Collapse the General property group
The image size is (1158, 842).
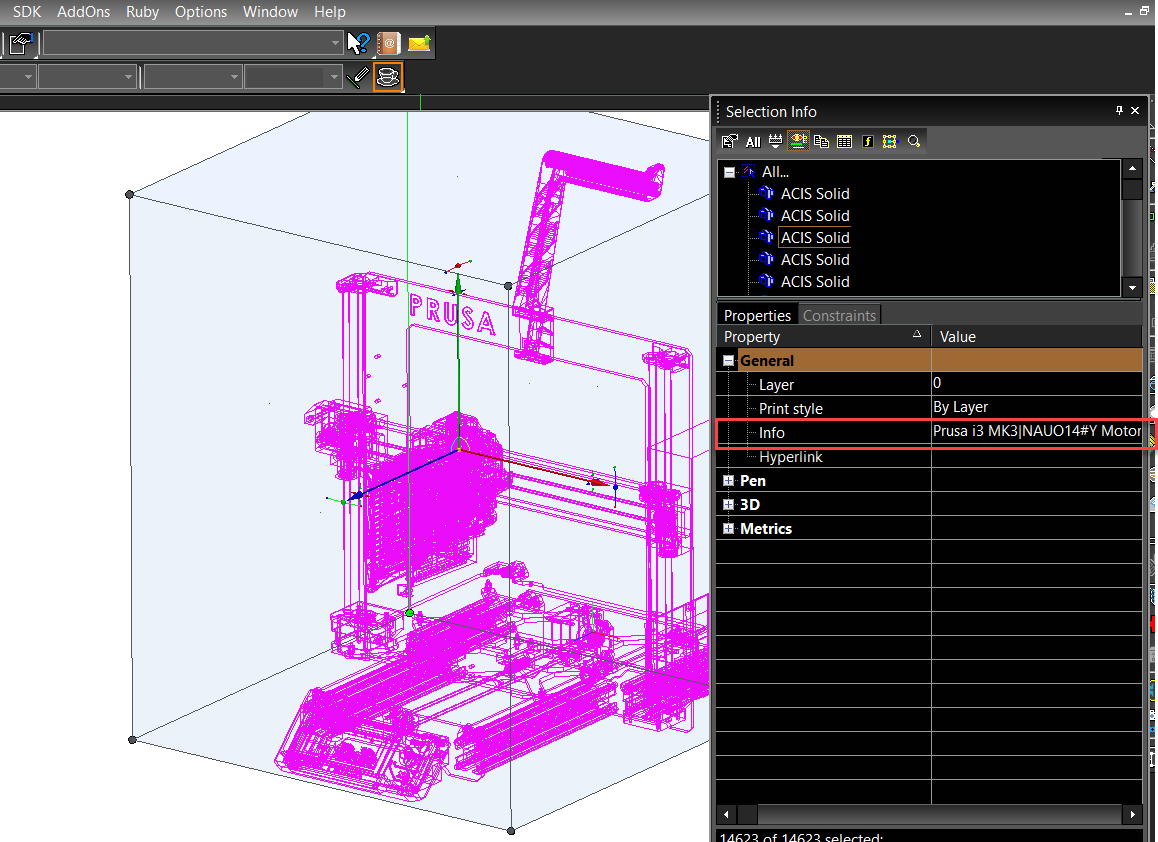coord(729,360)
